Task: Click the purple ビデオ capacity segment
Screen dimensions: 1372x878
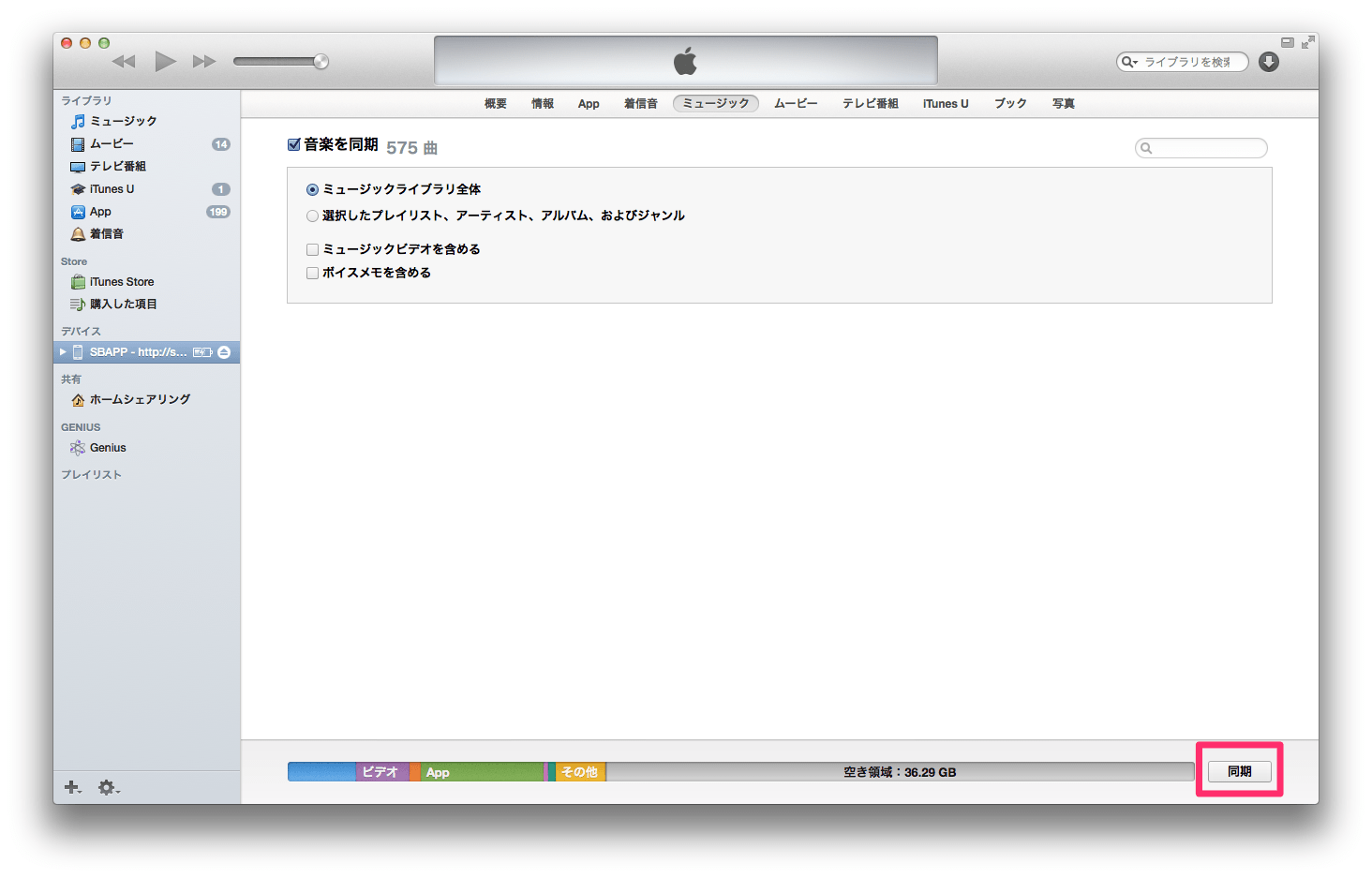Action: pyautogui.click(x=382, y=772)
